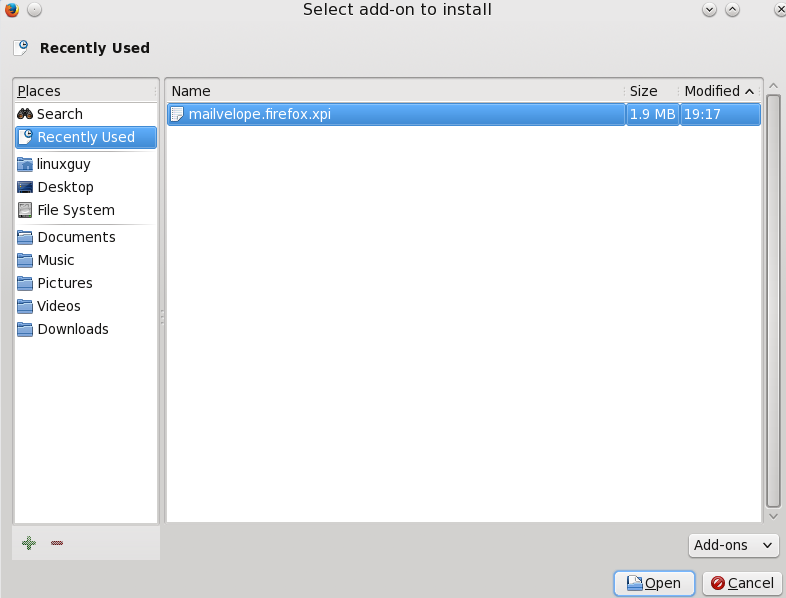Image resolution: width=786 pixels, height=598 pixels.
Task: Click the vertical scrollbar thumb
Action: click(x=773, y=301)
